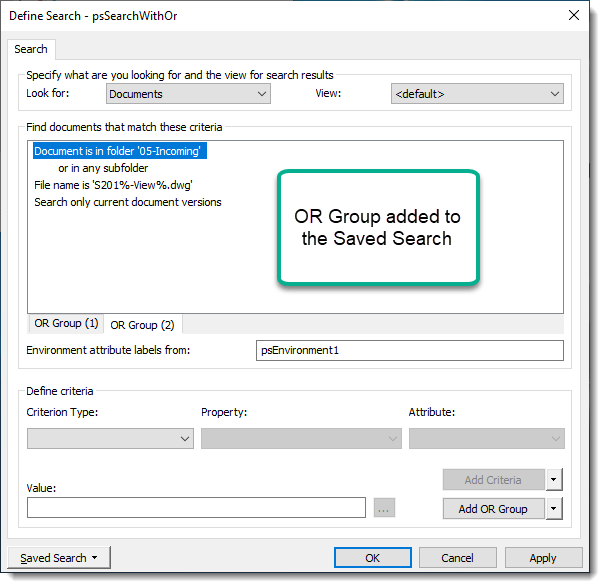Switch to the Search tab

point(31,49)
